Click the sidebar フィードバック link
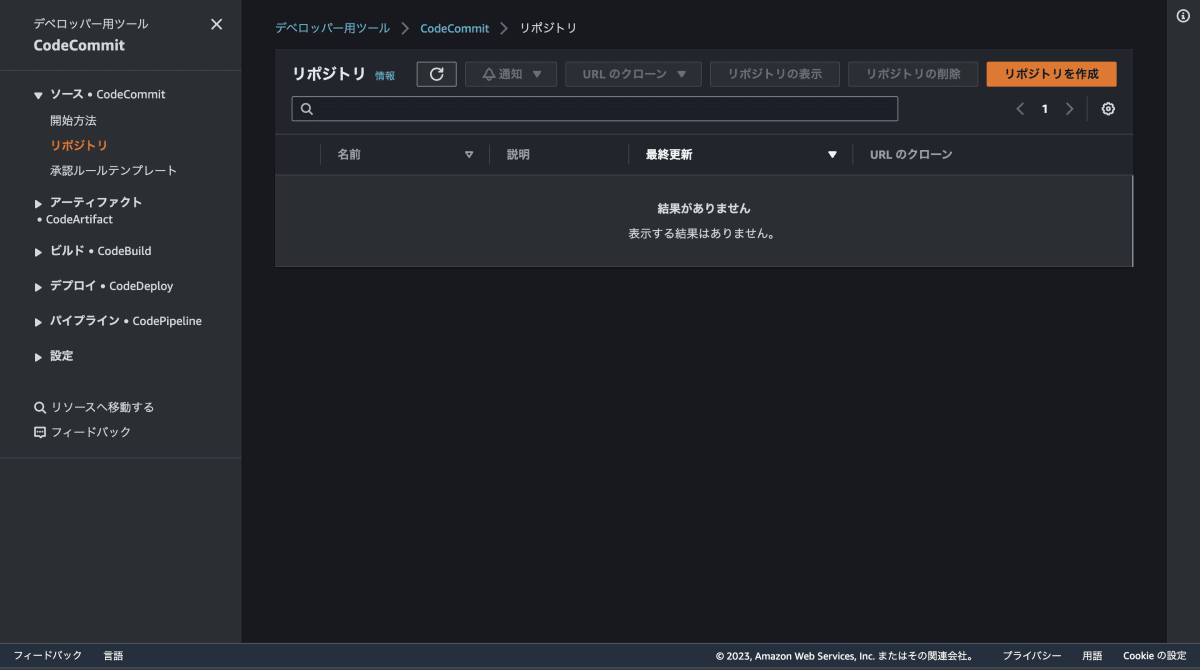The image size is (1200, 670). coord(91,432)
